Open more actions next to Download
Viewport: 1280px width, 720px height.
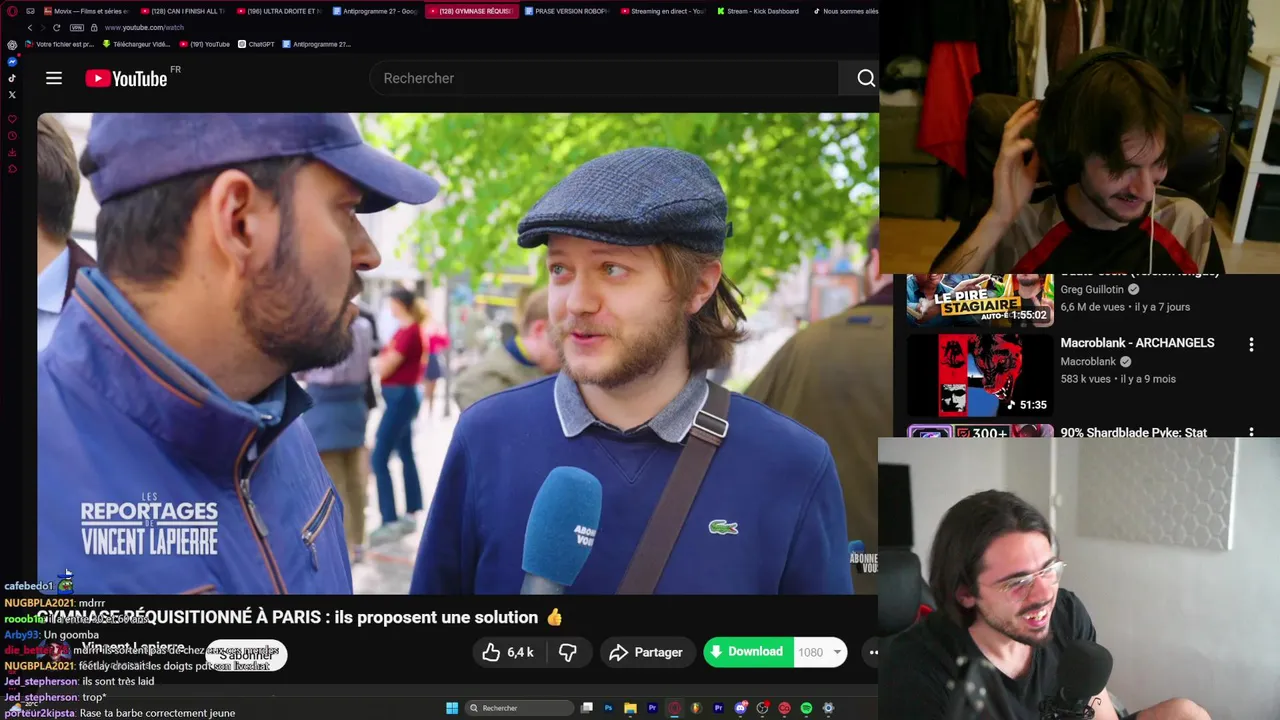coord(872,652)
